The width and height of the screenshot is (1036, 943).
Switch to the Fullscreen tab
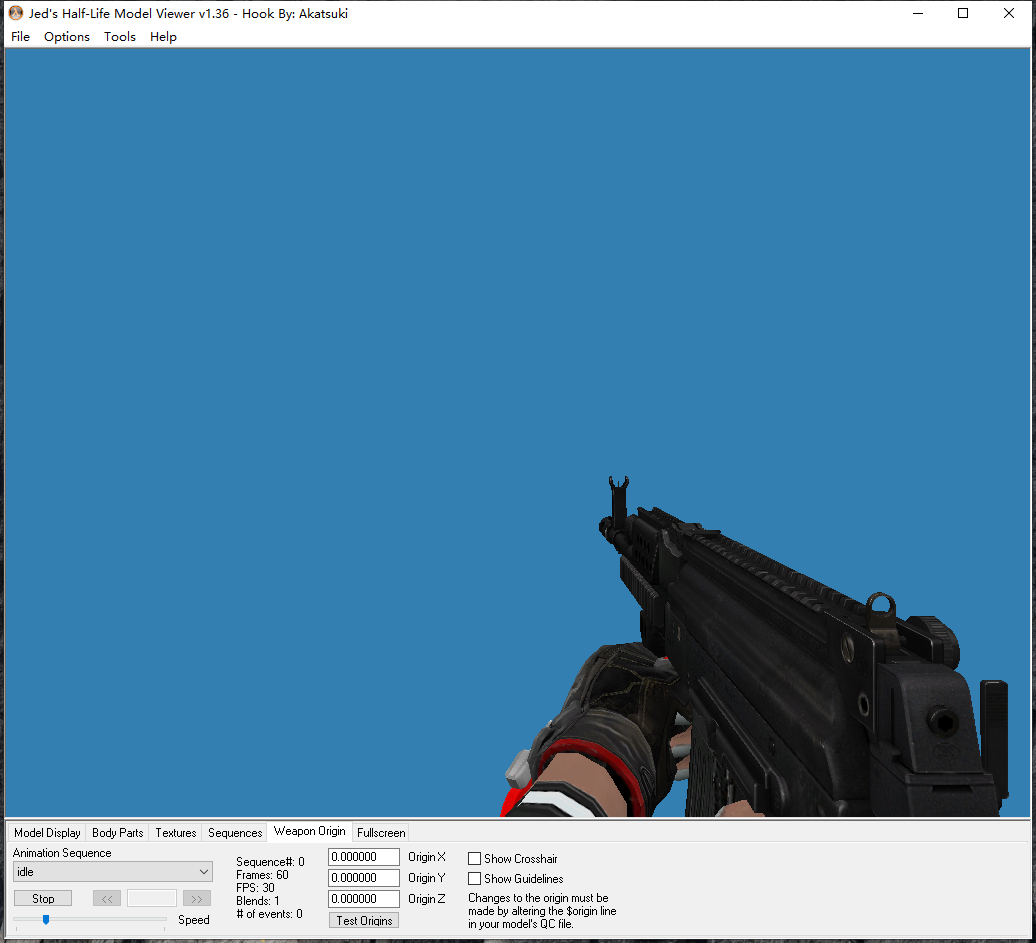tap(381, 833)
